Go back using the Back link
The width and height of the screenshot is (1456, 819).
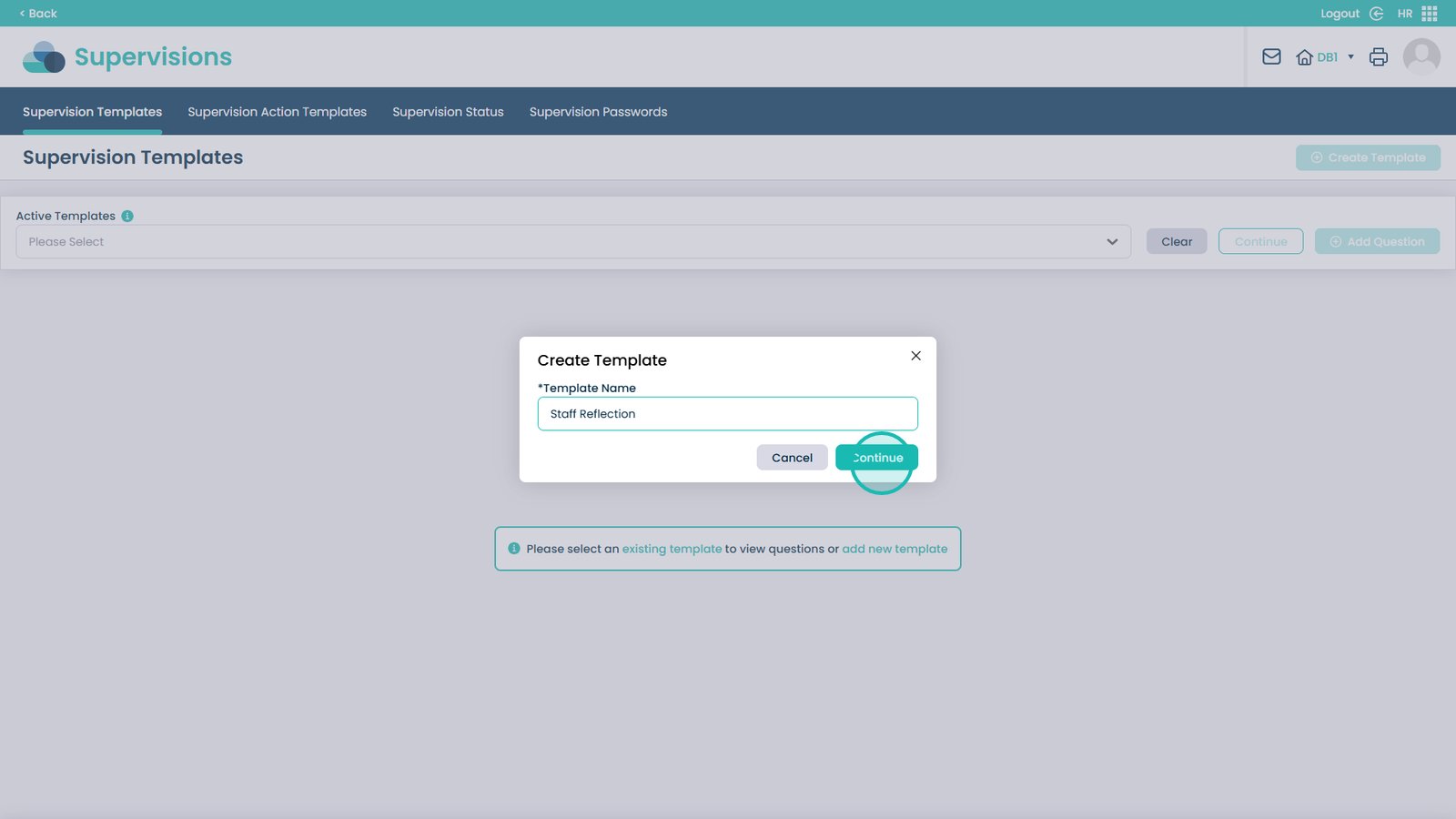coord(38,14)
